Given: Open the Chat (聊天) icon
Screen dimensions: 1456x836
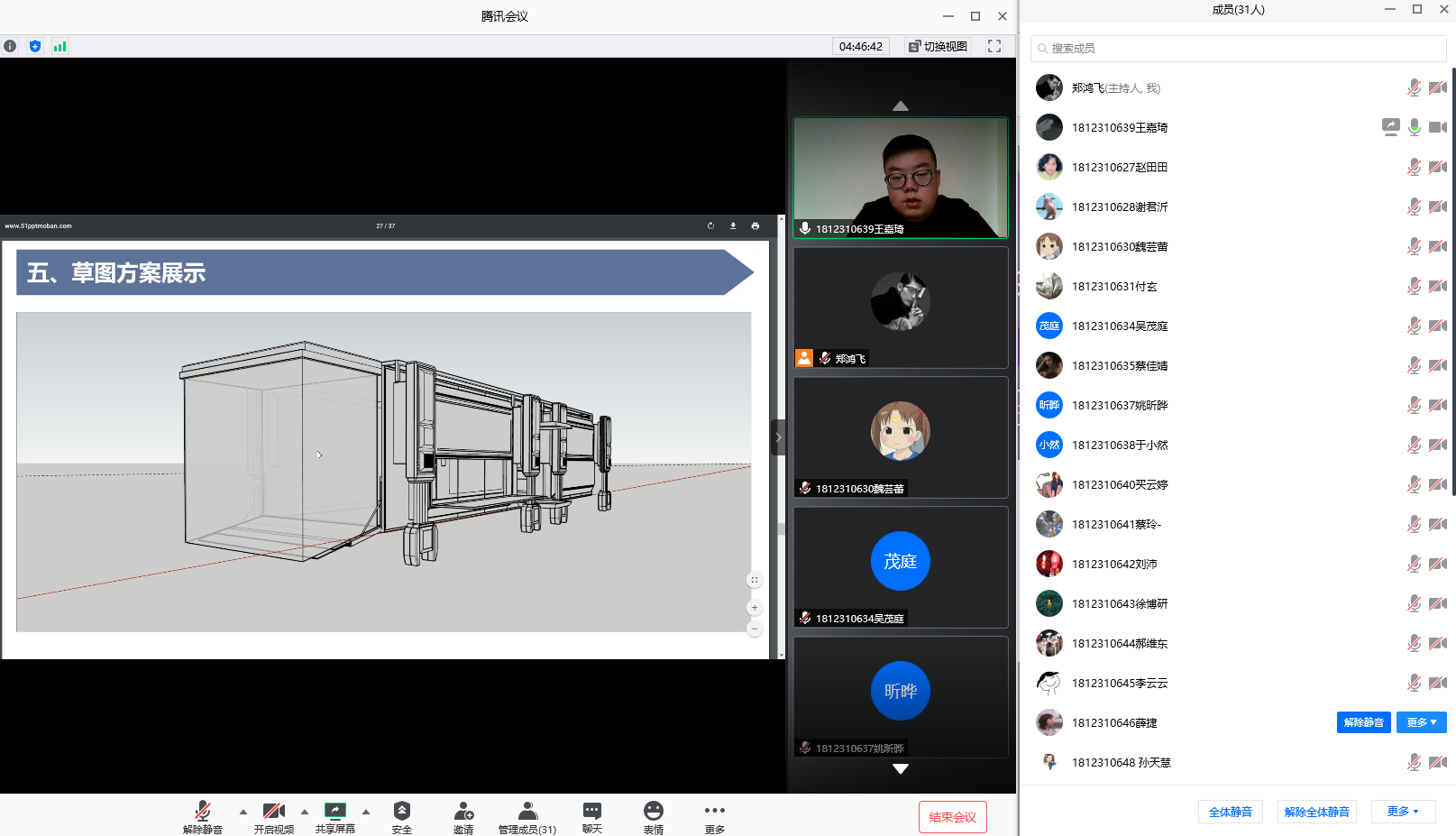Looking at the screenshot, I should 592,812.
